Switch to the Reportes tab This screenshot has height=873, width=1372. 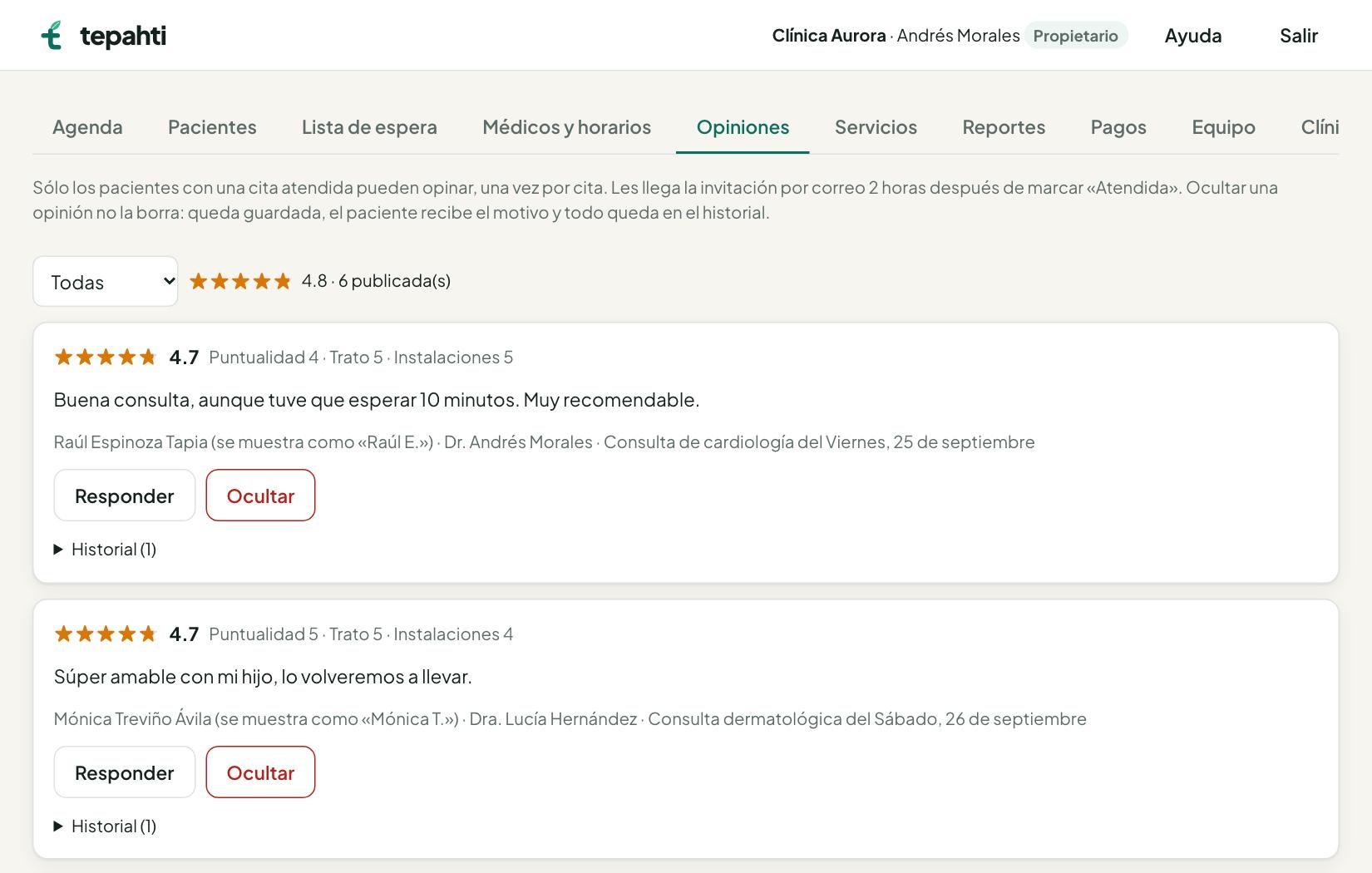point(1004,127)
